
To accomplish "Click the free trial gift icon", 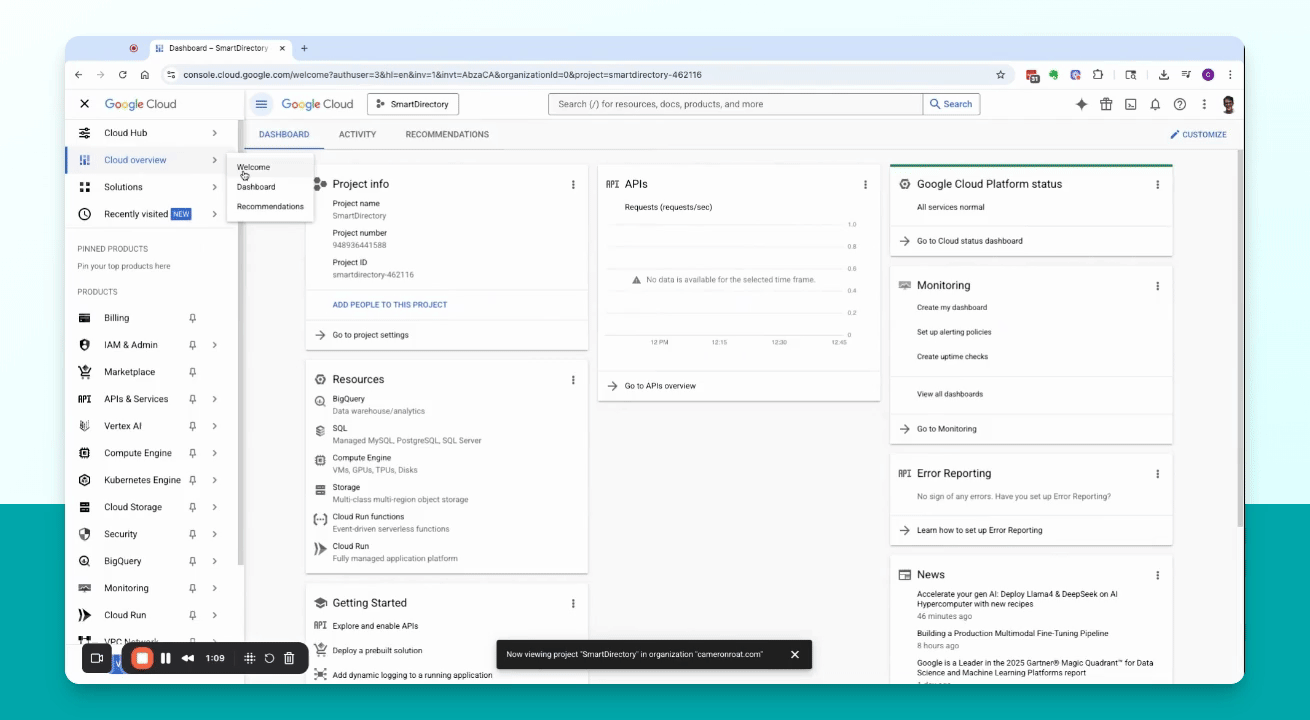I will [1106, 104].
